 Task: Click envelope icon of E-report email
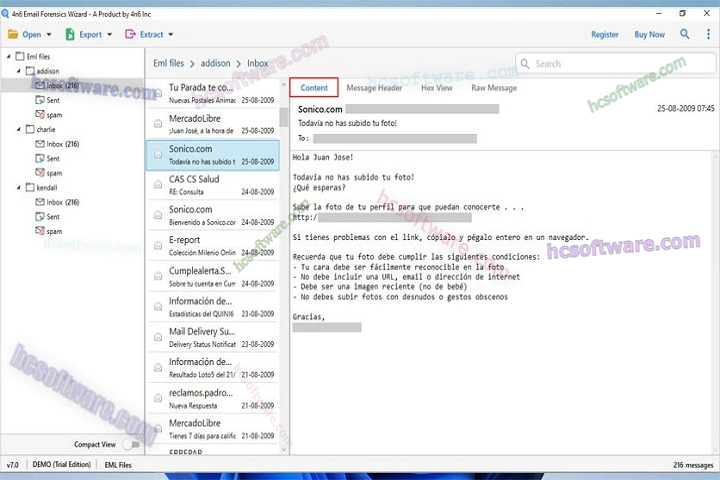click(158, 246)
